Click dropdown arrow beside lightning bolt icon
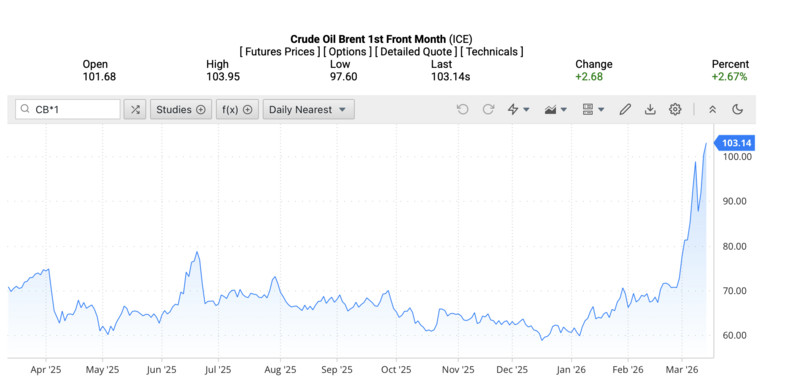The image size is (800, 376). 527,110
